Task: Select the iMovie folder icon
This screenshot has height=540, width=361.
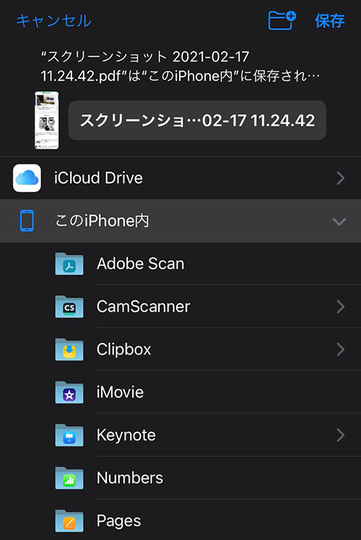Action: (69, 392)
